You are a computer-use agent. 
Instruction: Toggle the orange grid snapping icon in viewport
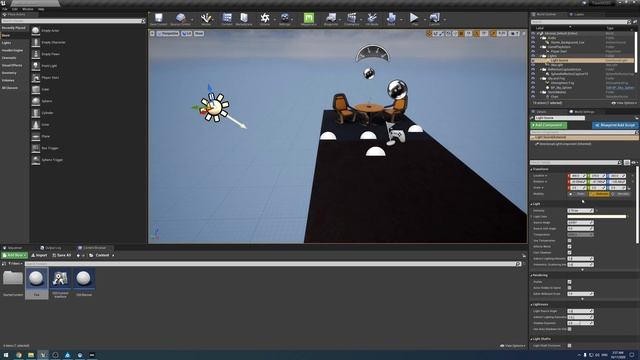coord(461,33)
